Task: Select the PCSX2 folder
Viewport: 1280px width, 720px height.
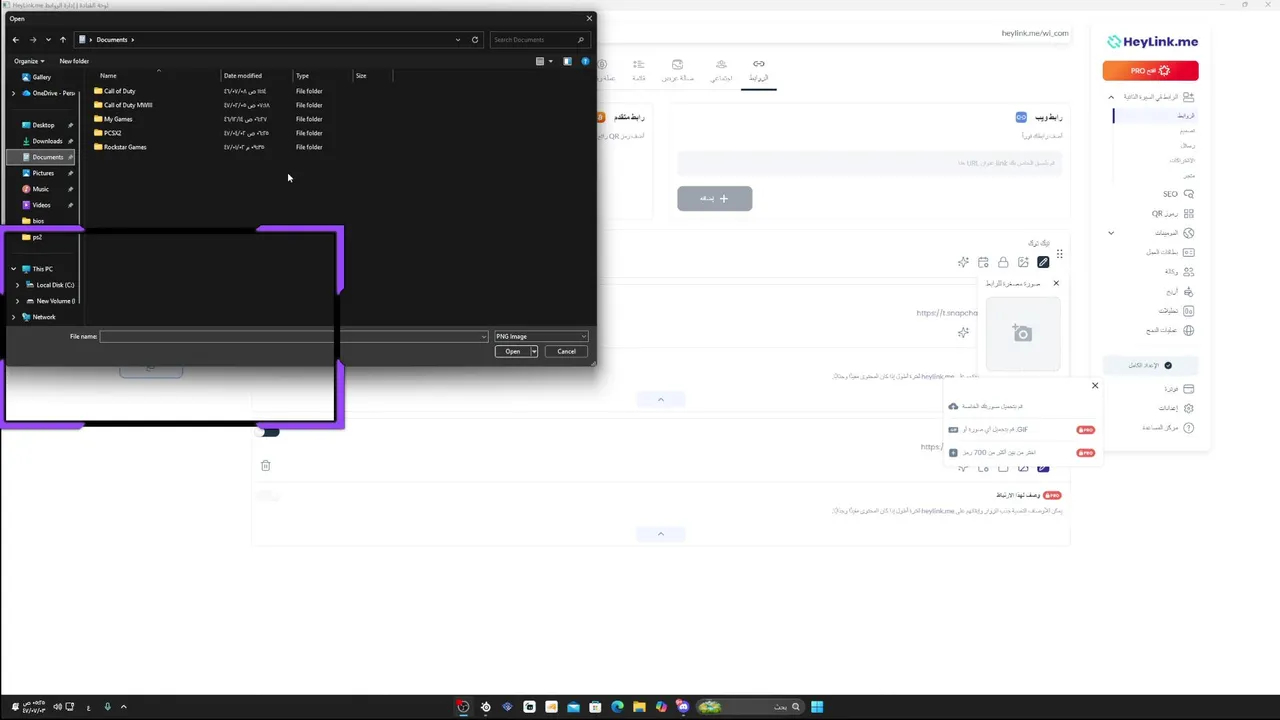Action: click(112, 133)
